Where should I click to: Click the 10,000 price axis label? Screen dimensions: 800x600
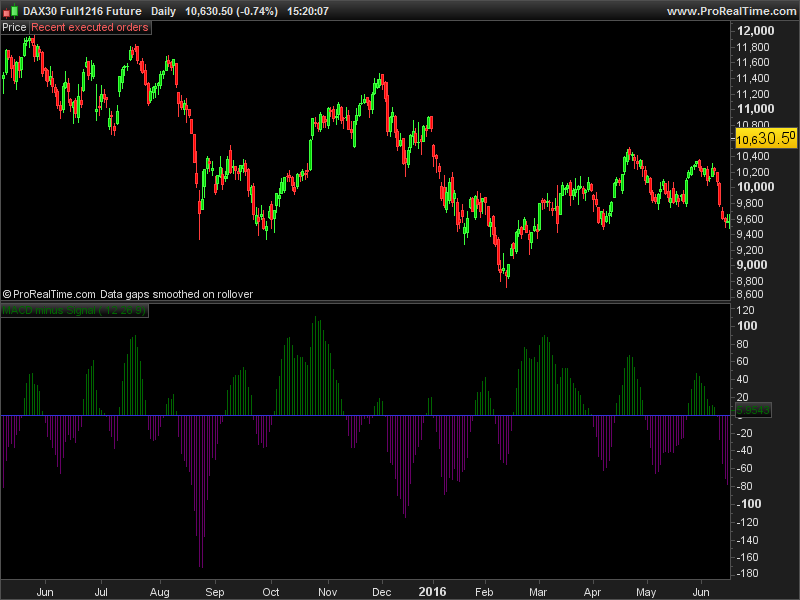[x=755, y=187]
